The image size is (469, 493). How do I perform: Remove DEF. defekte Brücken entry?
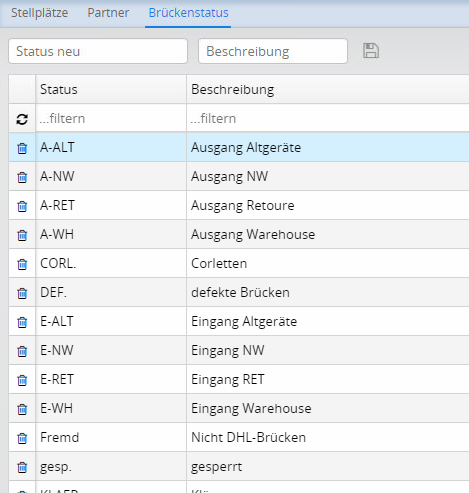pyautogui.click(x=22, y=293)
